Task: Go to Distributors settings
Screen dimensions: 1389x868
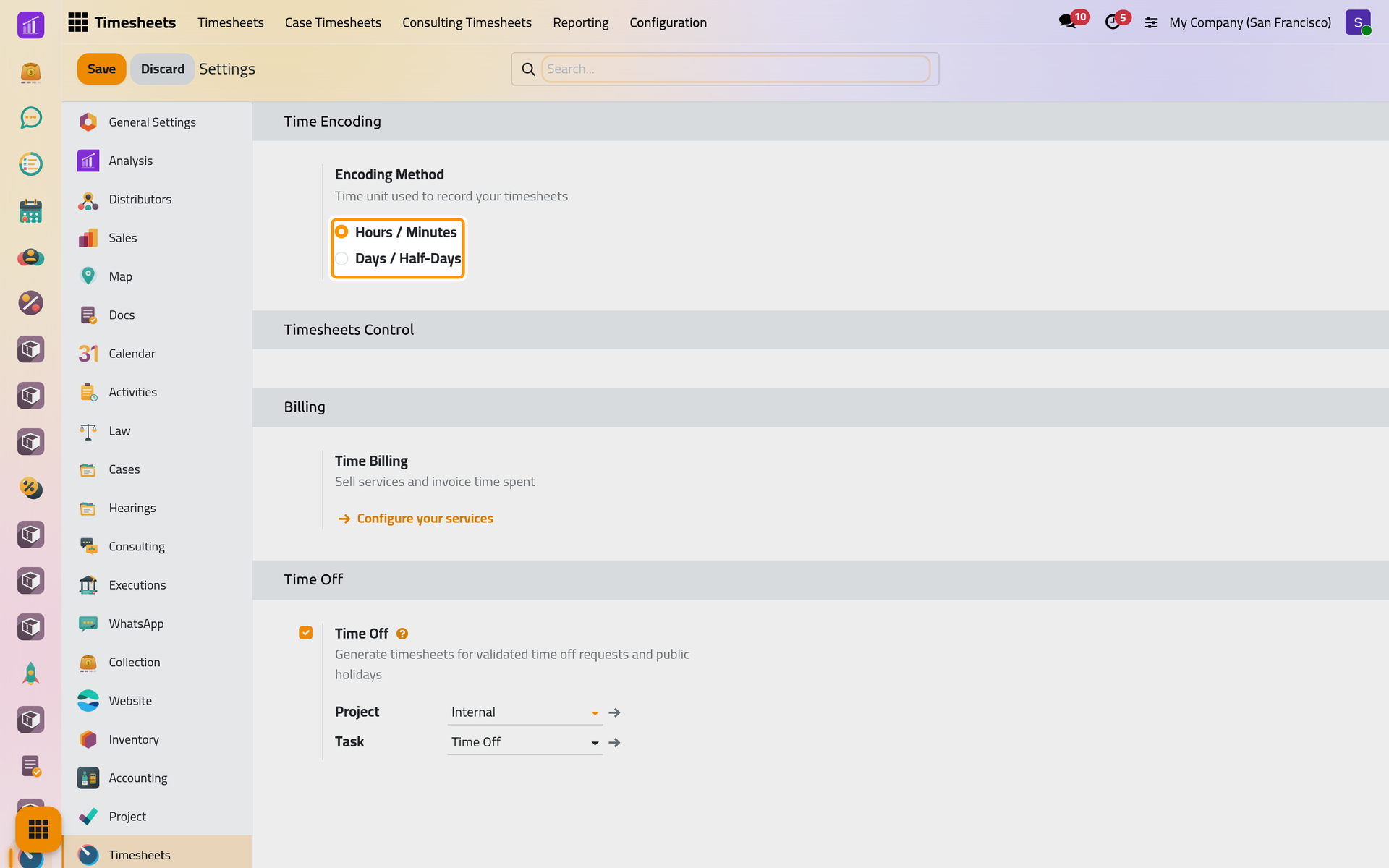Action: tap(157, 199)
